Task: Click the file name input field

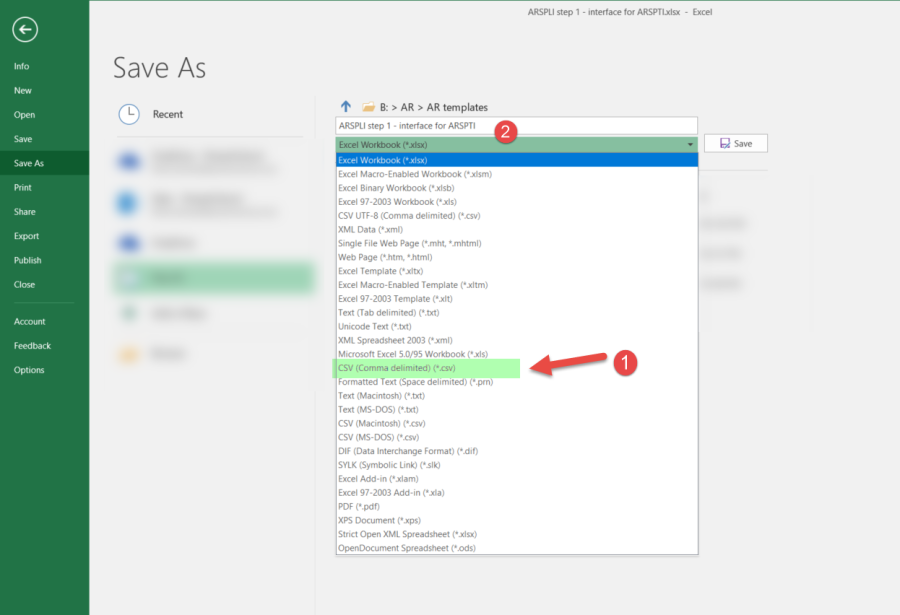Action: coord(516,126)
